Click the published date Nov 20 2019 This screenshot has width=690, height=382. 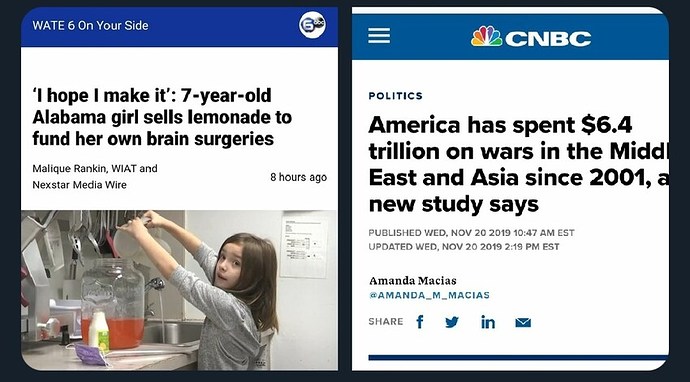pos(471,233)
